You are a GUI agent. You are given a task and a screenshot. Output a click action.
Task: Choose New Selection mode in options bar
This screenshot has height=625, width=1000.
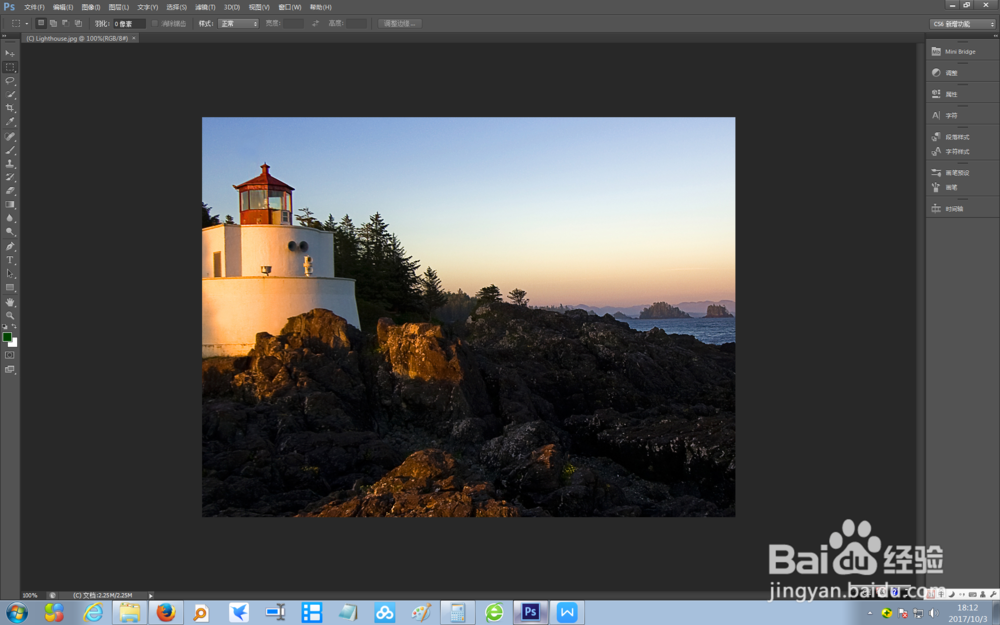pos(41,23)
